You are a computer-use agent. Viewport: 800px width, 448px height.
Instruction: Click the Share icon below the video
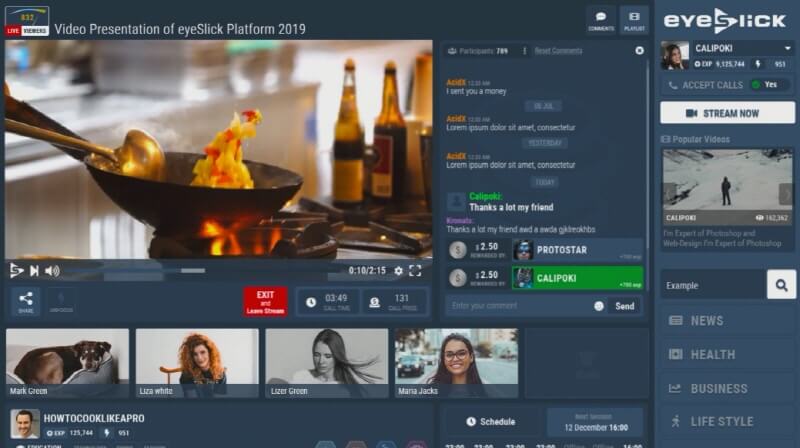click(x=26, y=302)
